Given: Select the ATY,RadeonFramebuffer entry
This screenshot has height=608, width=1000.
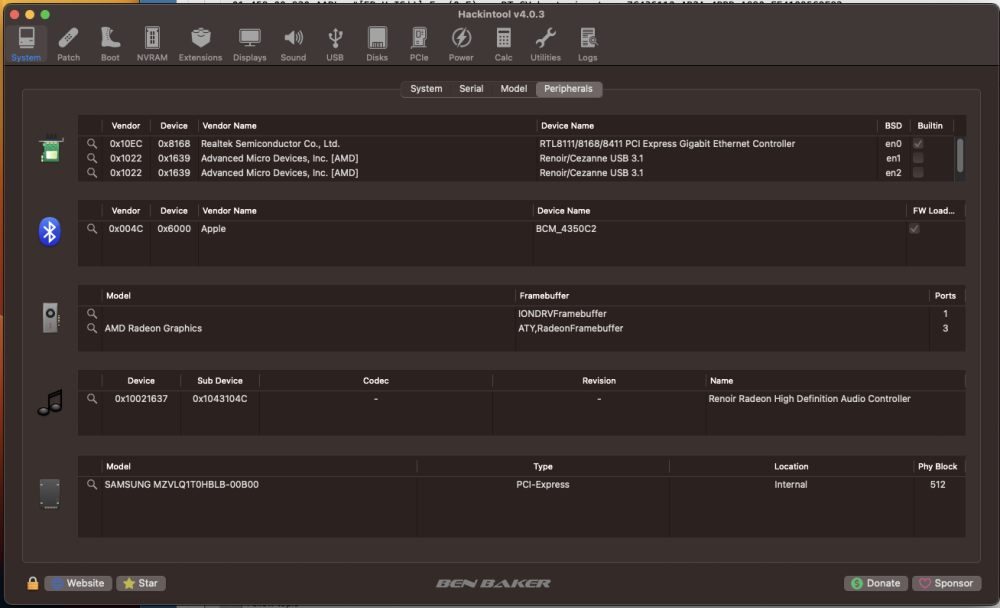Looking at the screenshot, I should (571, 329).
